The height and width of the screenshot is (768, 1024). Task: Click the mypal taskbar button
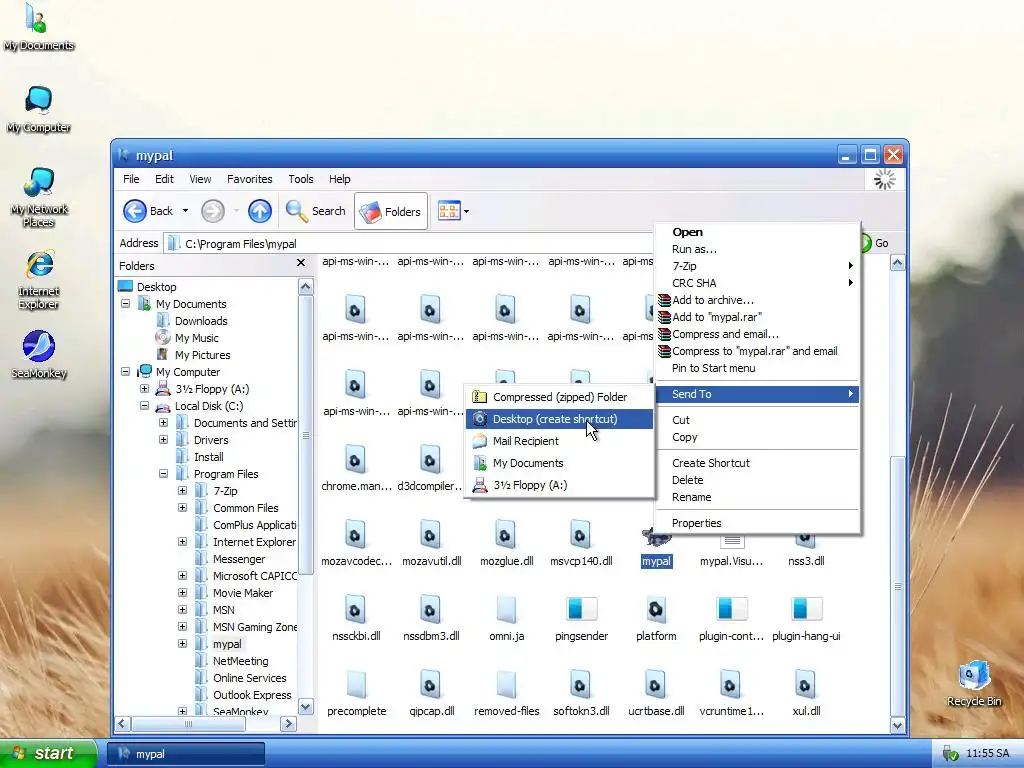[186, 754]
